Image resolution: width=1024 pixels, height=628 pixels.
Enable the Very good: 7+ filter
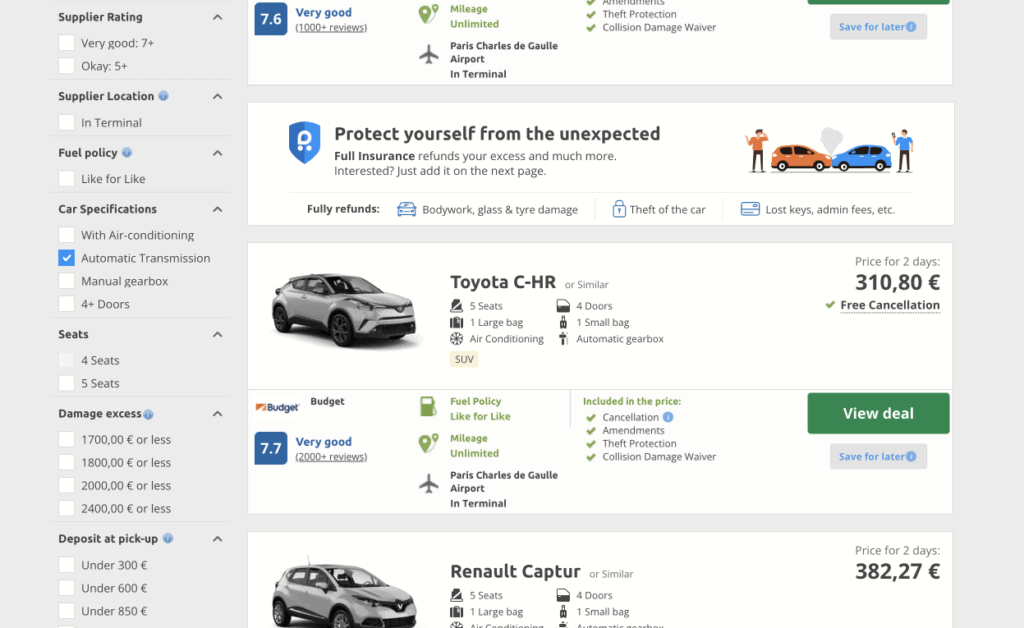(66, 43)
